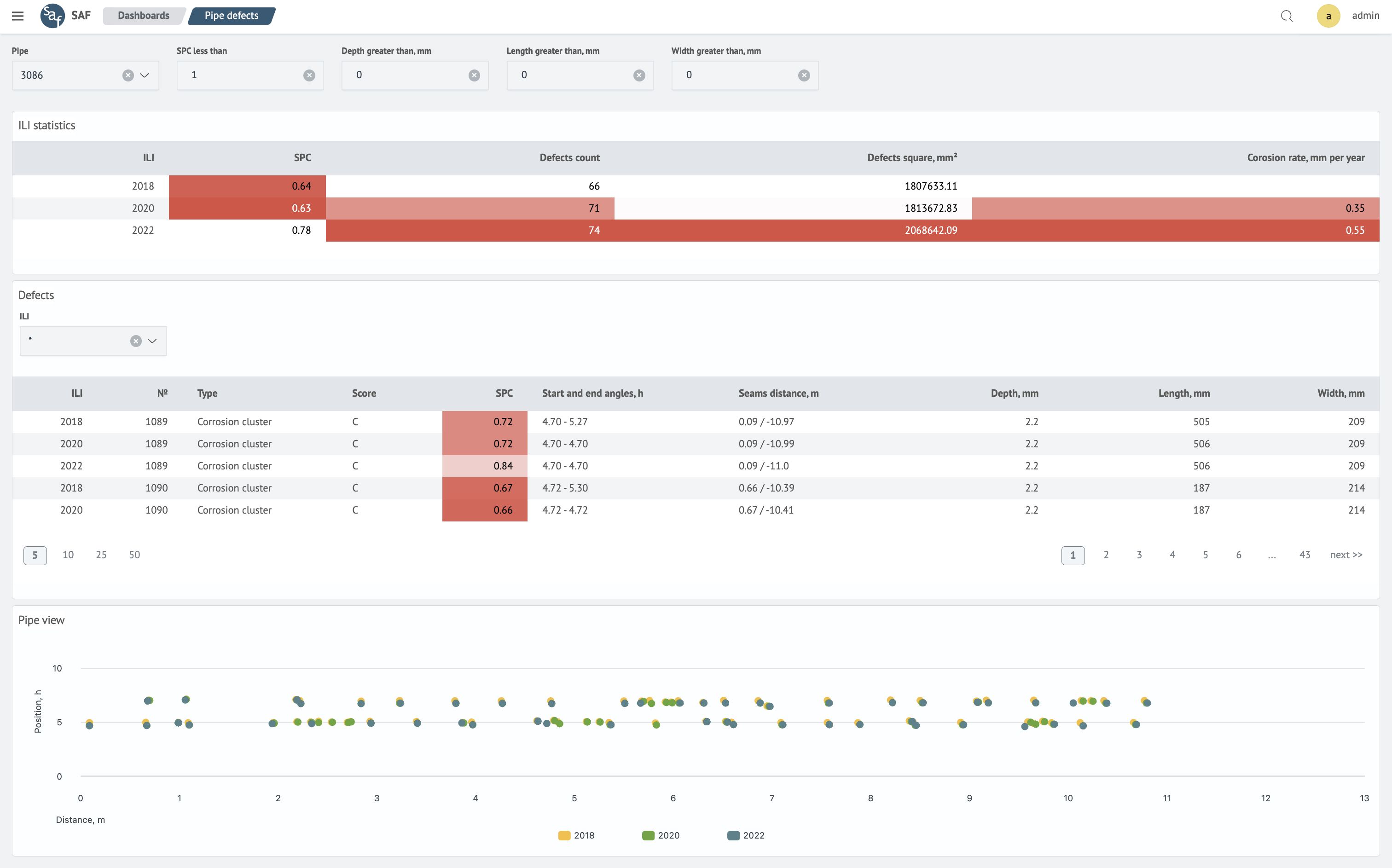Screen dimensions: 1392x868
Task: Toggle the 2018 legend series
Action: click(576, 835)
